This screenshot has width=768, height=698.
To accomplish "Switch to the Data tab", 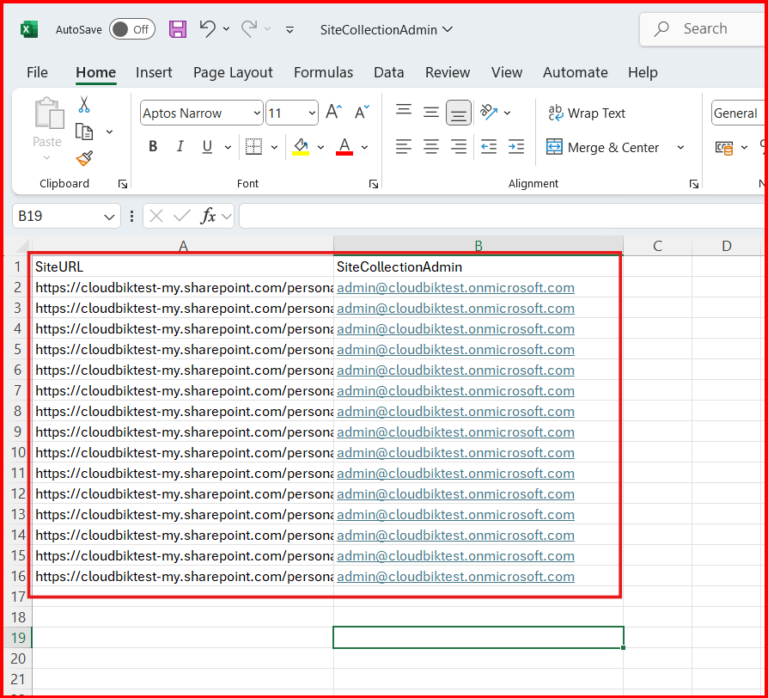I will 389,72.
